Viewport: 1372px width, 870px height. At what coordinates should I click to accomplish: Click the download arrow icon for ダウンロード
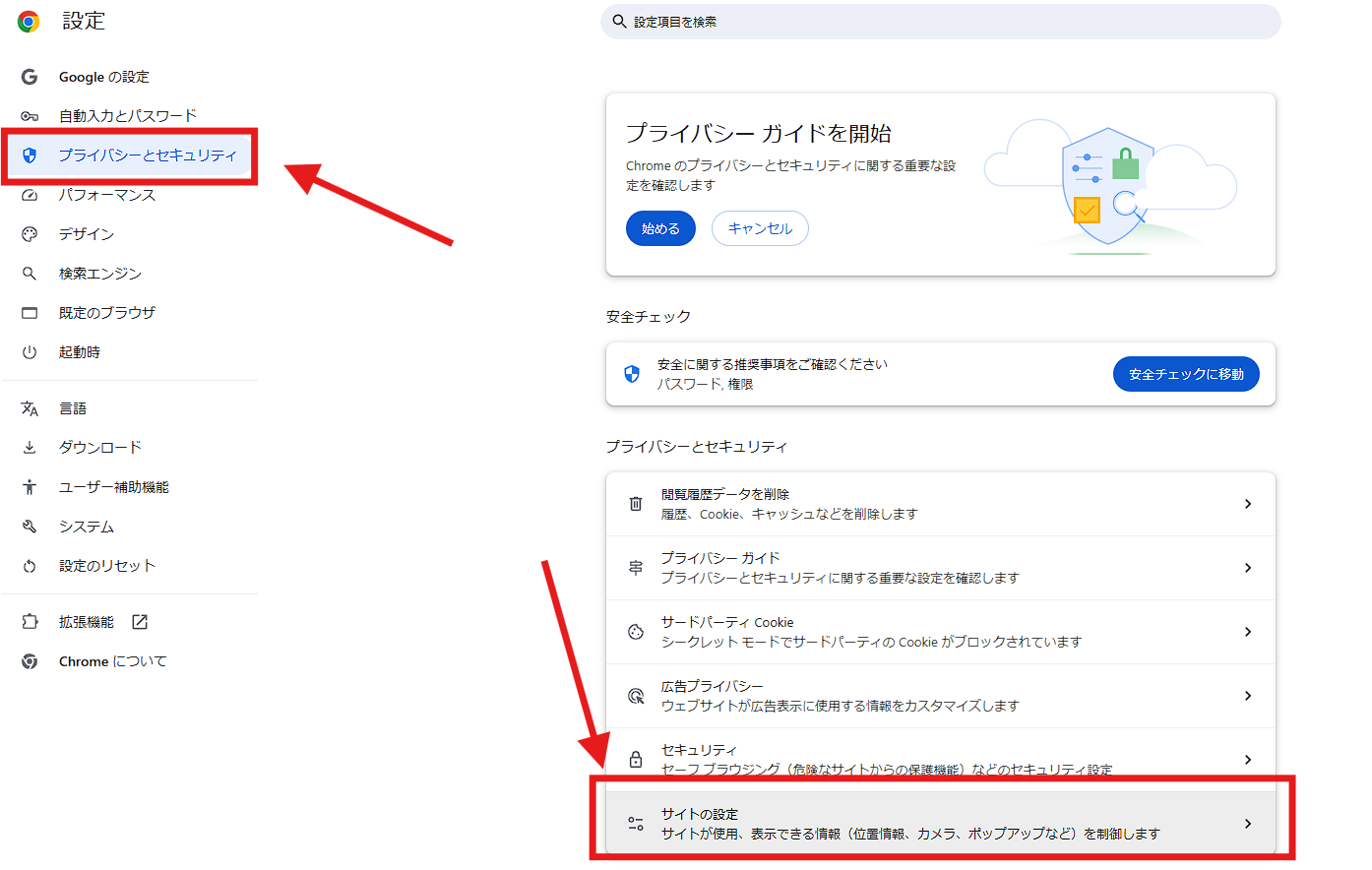(x=30, y=448)
